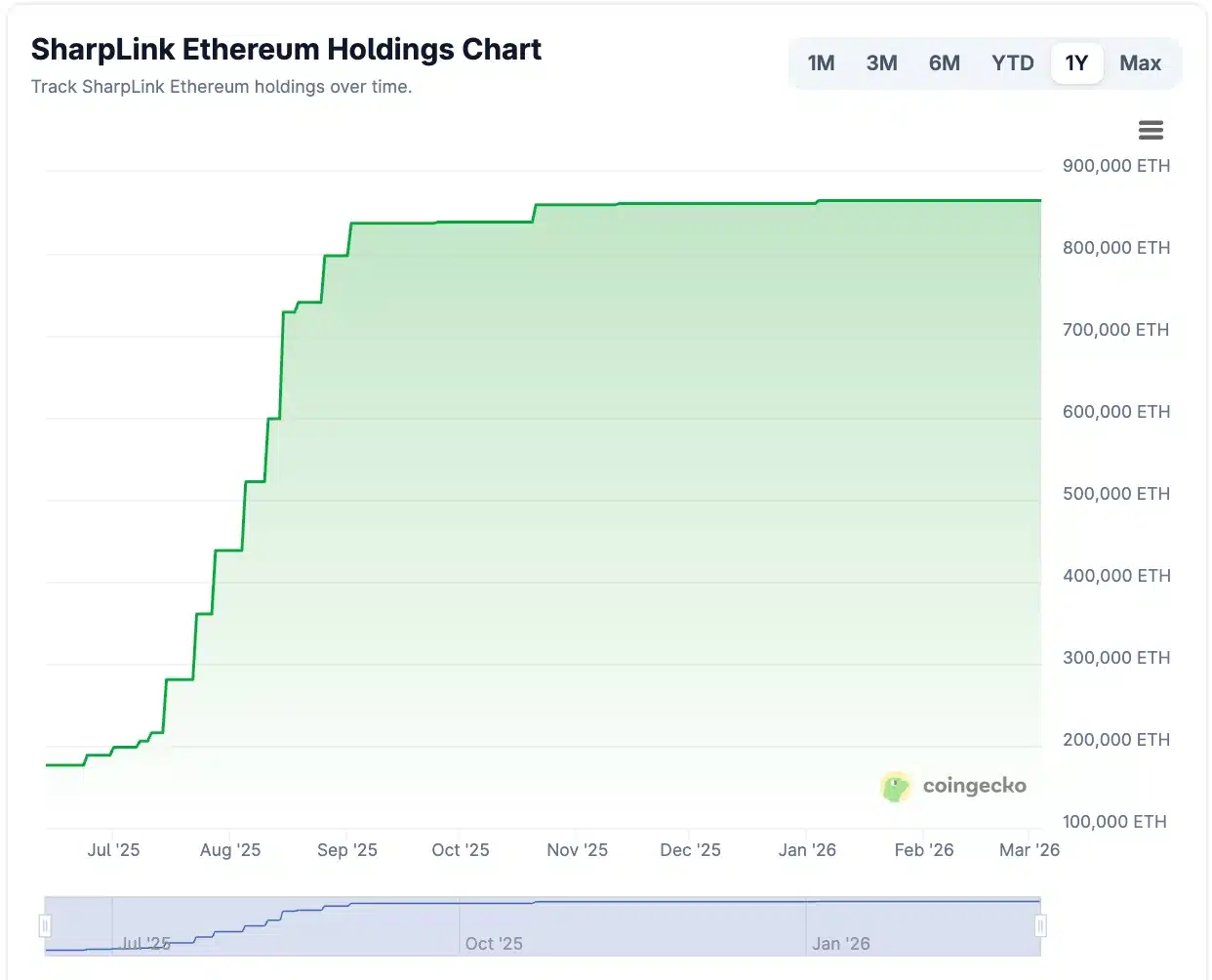Open the chart context menu via hamburger icon

[x=1151, y=129]
